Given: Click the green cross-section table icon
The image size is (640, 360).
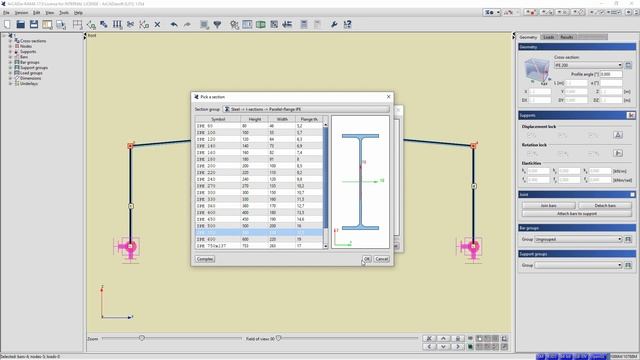Looking at the screenshot, I should point(260,24).
